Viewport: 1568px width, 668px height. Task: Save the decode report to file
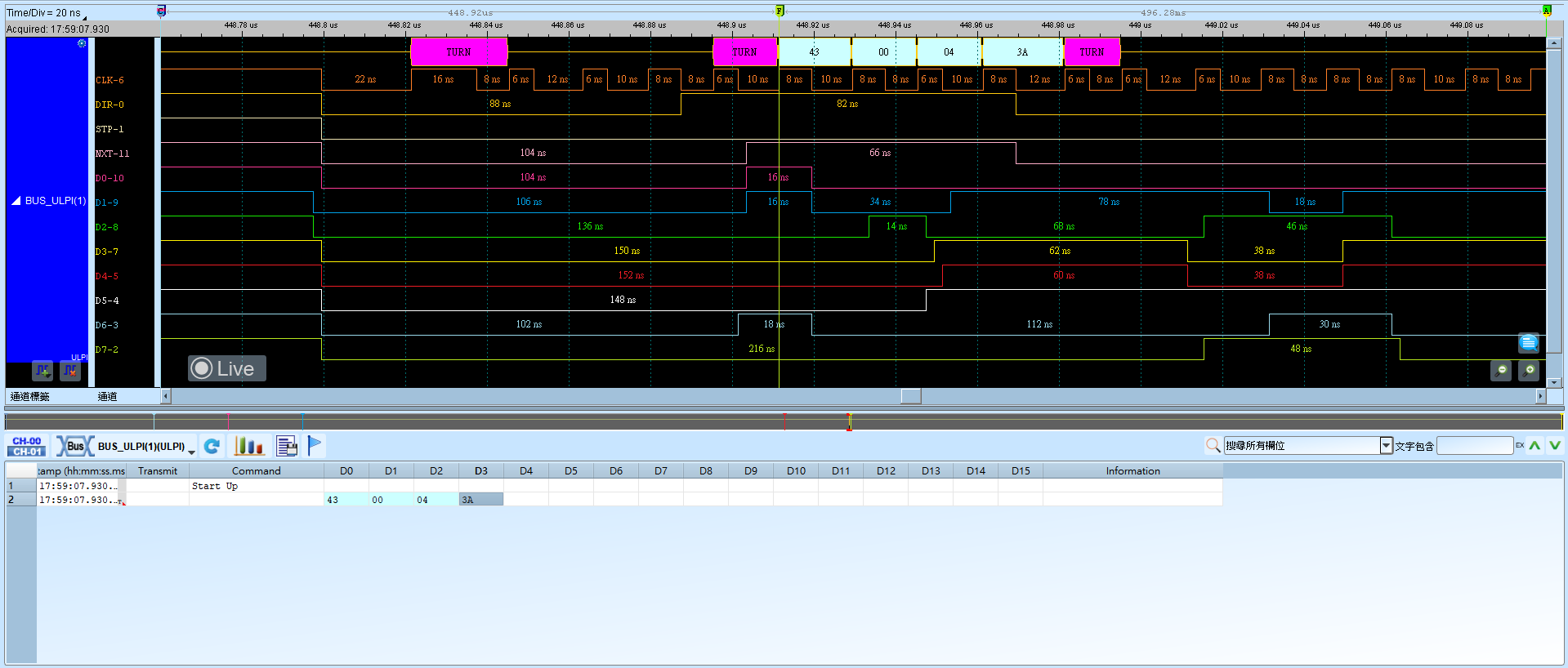pos(287,446)
